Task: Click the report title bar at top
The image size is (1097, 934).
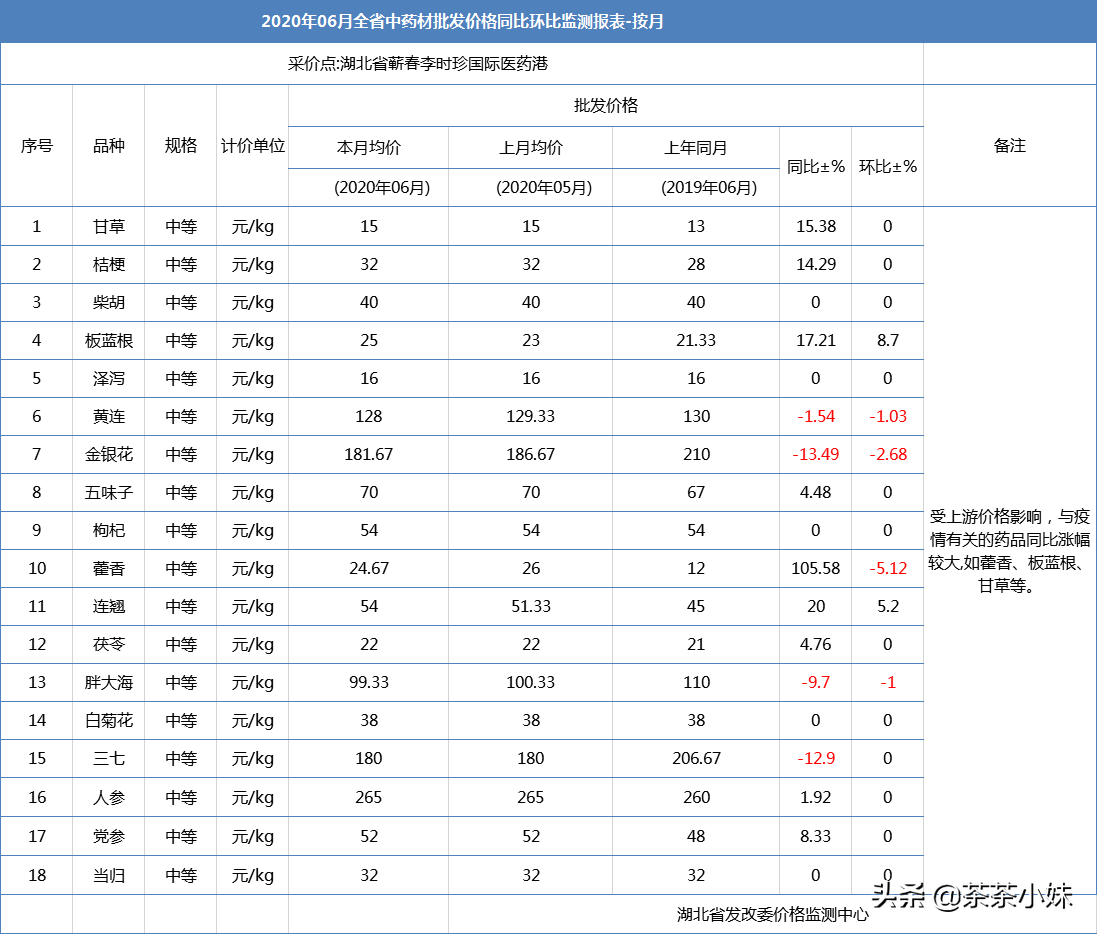Action: [x=548, y=18]
